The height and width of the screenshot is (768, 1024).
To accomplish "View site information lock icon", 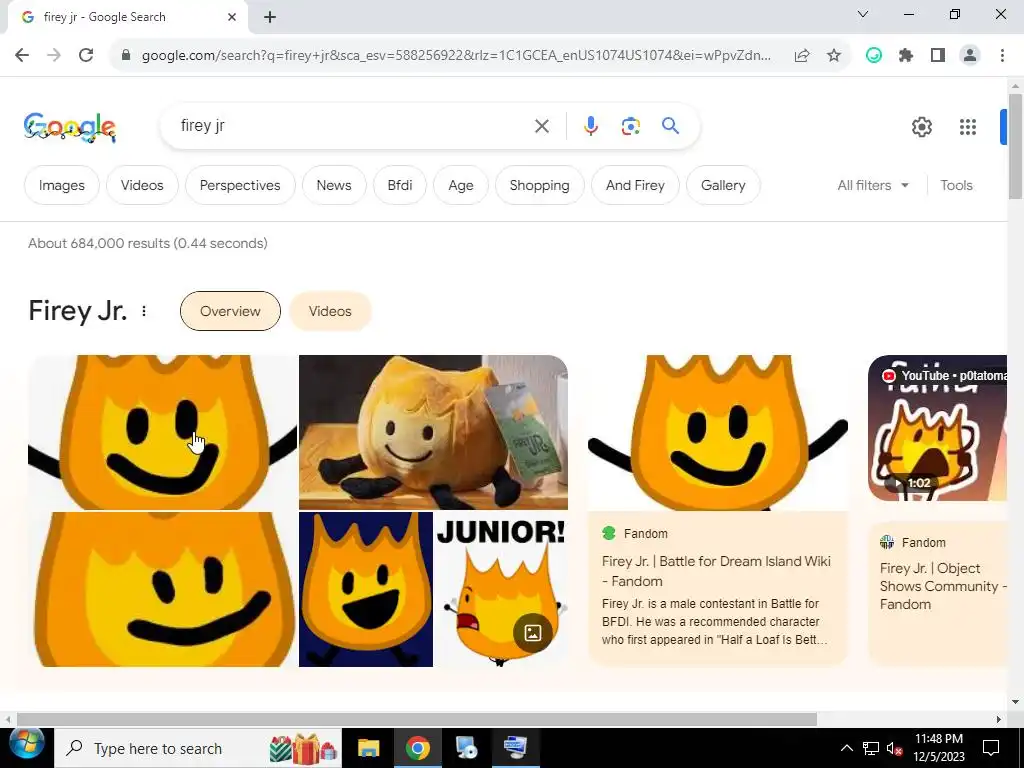I will (126, 56).
